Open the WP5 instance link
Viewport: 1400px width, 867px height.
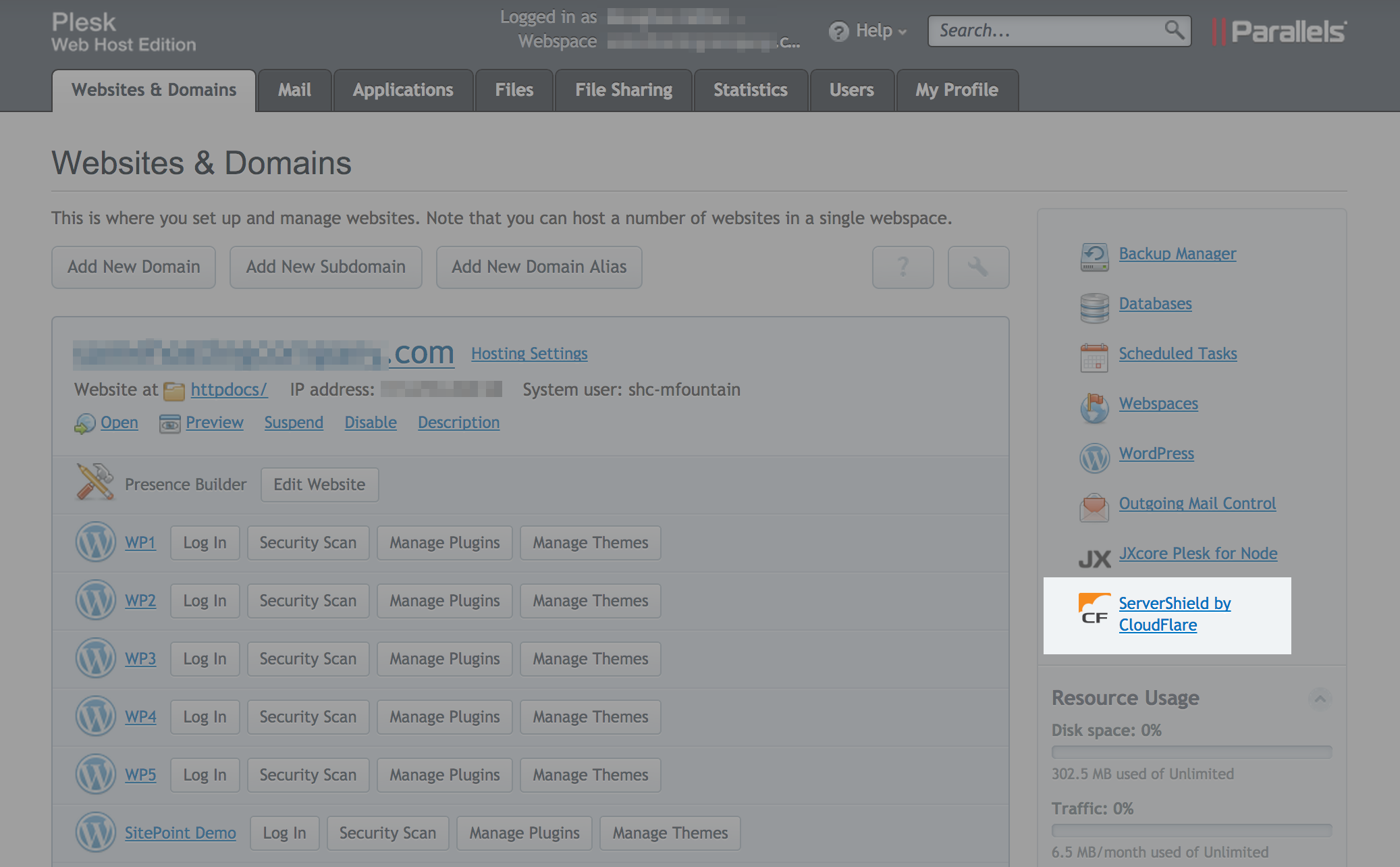pos(140,775)
